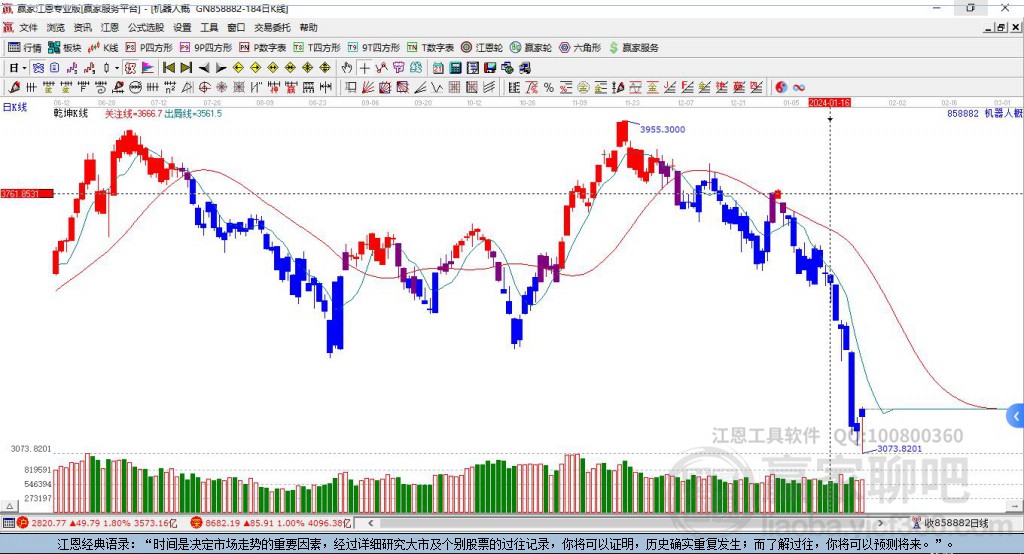Select the hand pan tool
1024x554 pixels.
click(347, 67)
